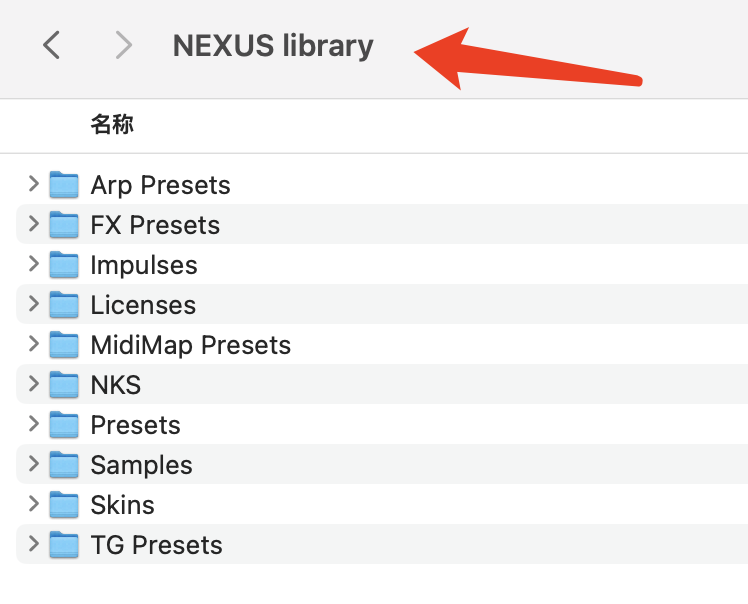The height and width of the screenshot is (604, 748).
Task: Click the Impulses folder name
Action: click(144, 265)
